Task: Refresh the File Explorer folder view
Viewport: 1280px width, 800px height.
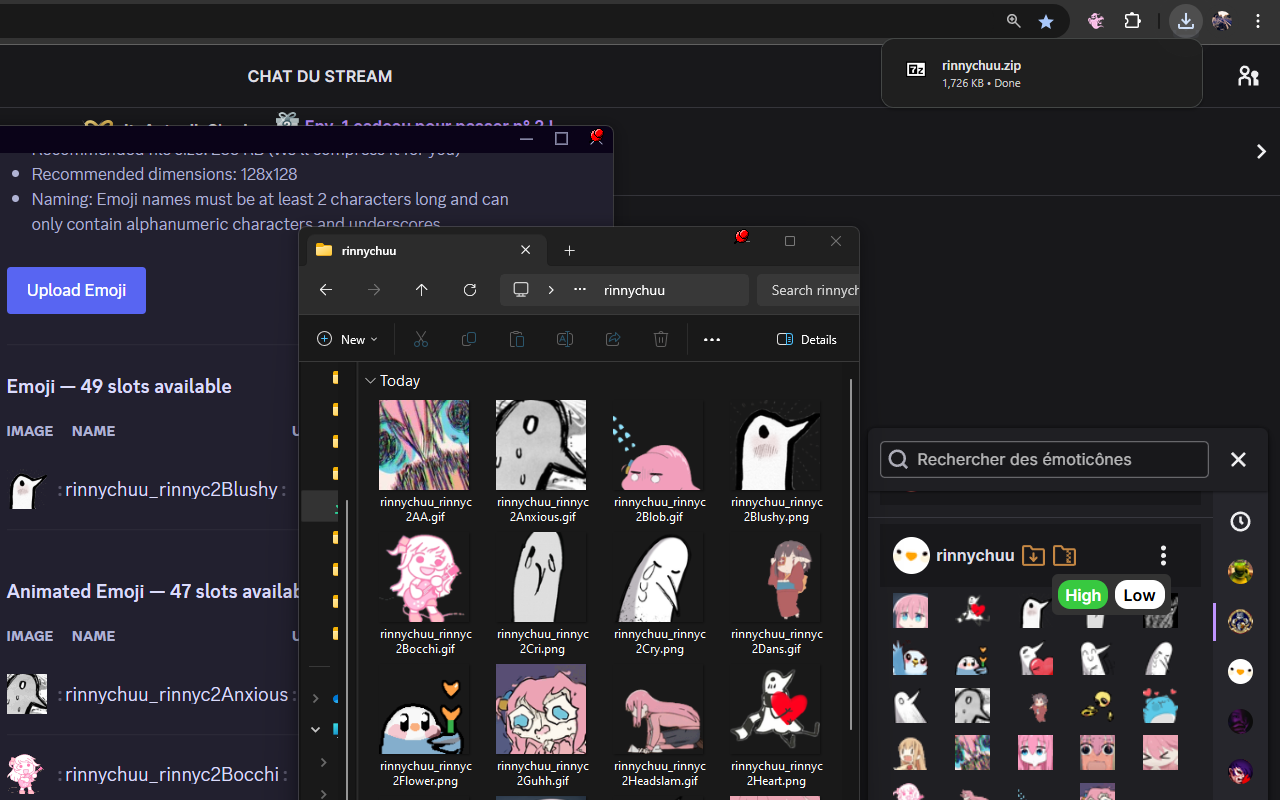Action: click(x=470, y=290)
